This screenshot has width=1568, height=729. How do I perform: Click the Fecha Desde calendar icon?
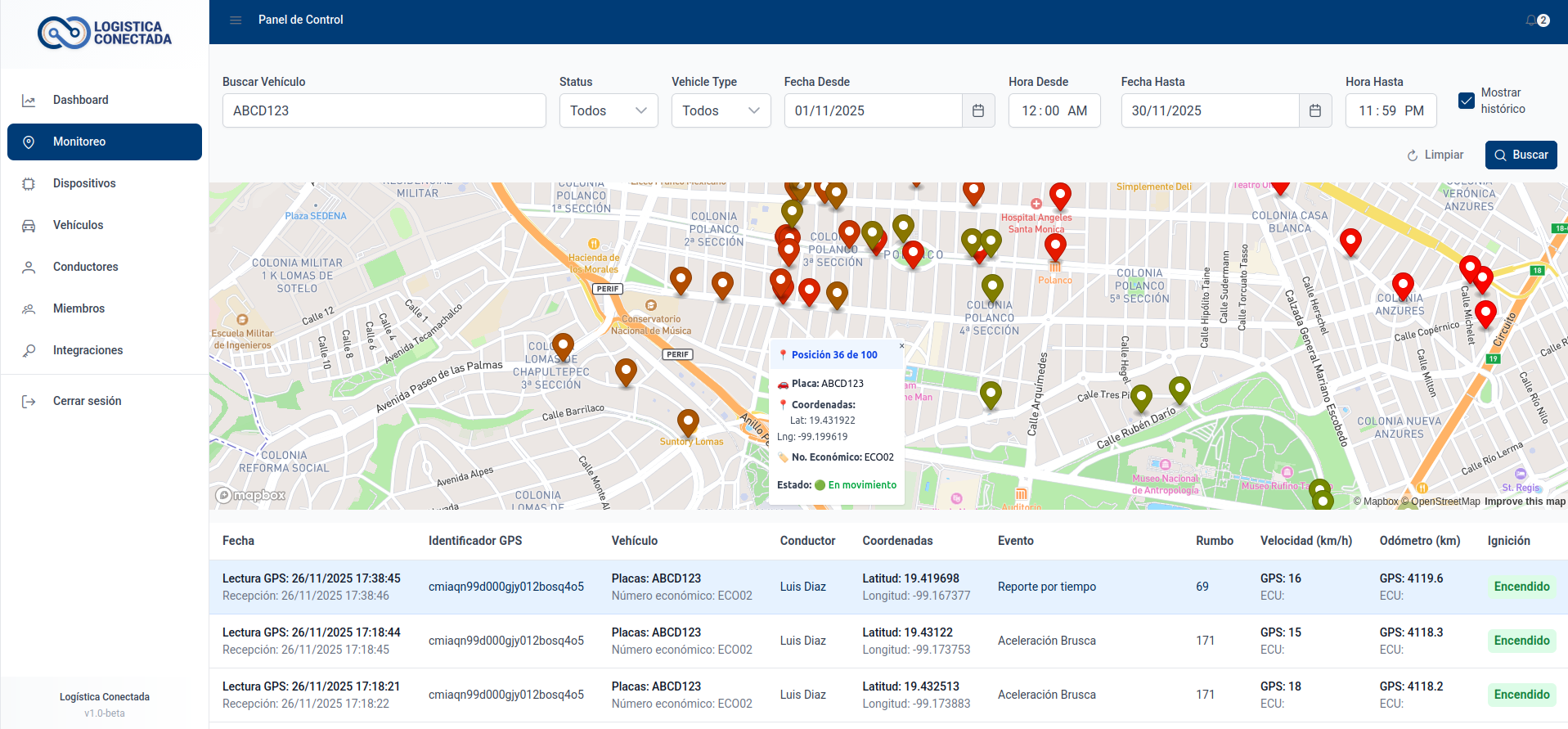[x=978, y=110]
